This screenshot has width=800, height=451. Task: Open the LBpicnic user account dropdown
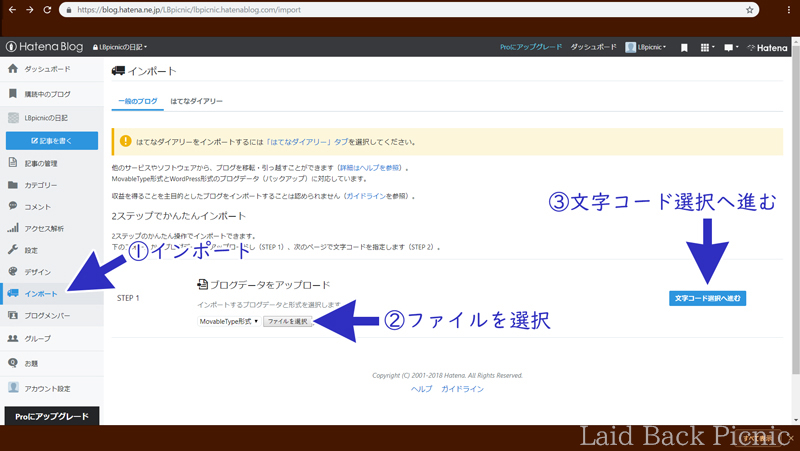coord(646,47)
